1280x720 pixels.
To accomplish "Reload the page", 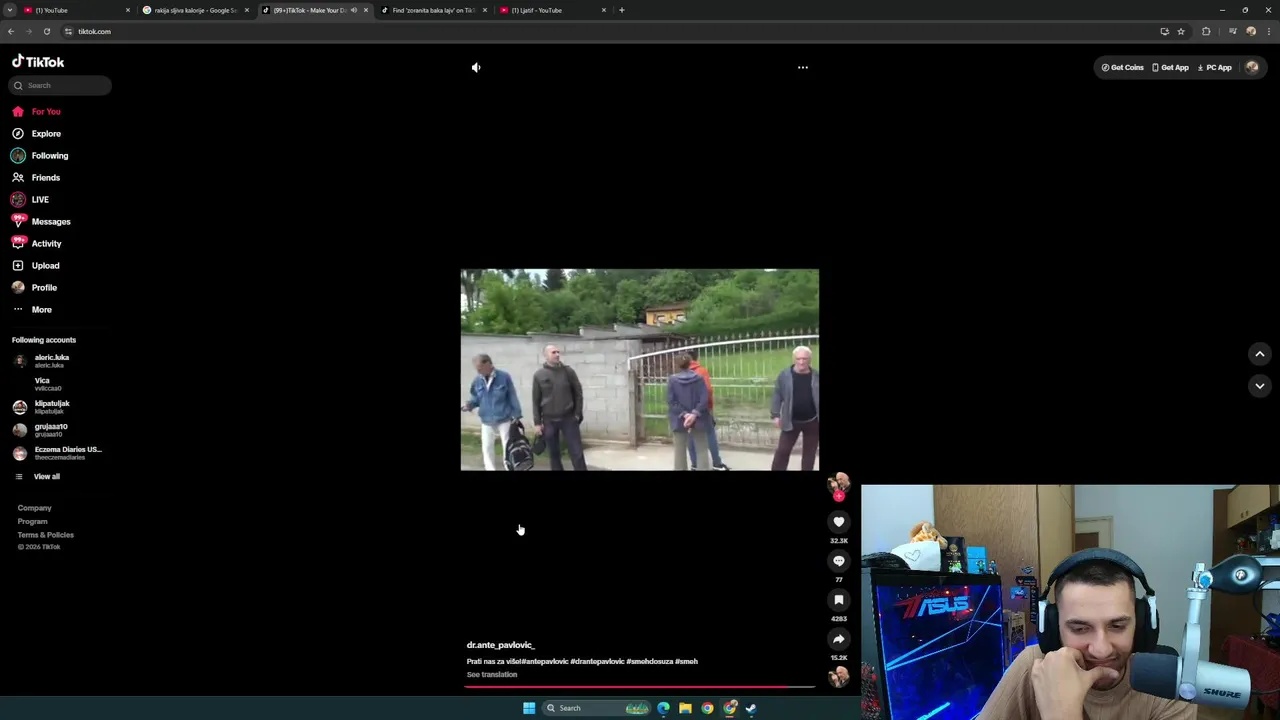I will [x=46, y=31].
